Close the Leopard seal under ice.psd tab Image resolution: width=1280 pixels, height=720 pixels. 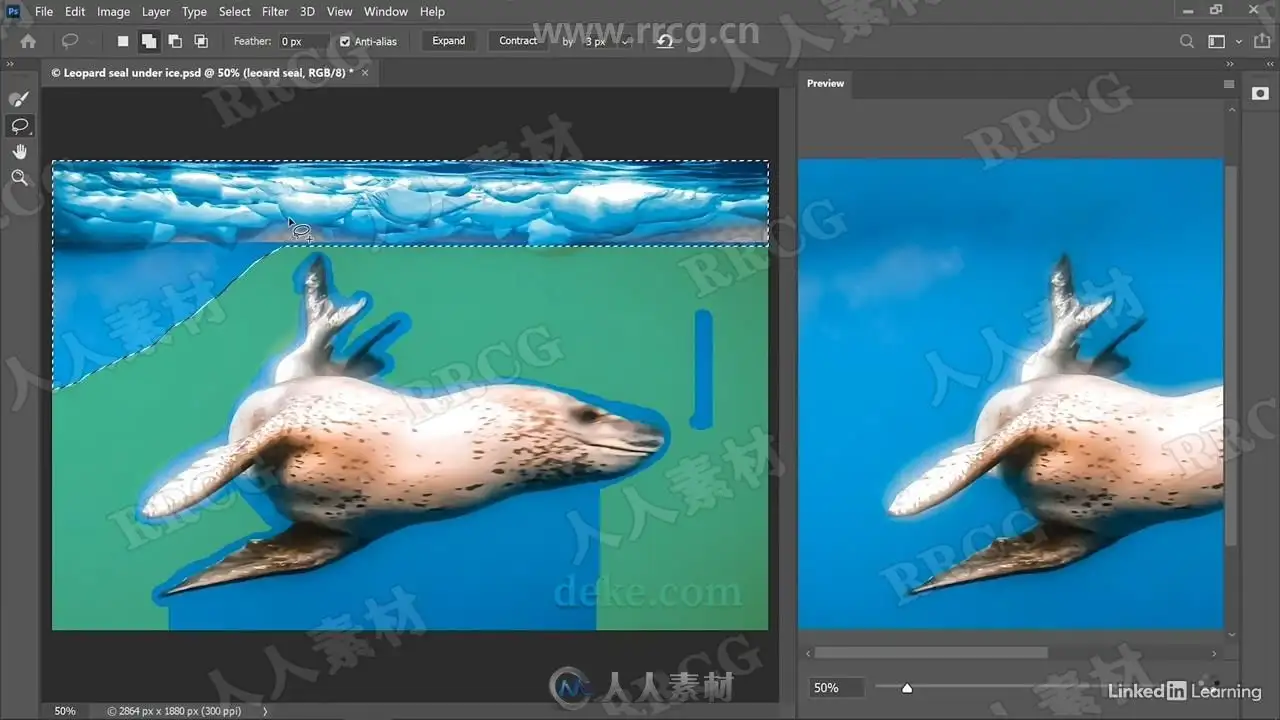(365, 73)
